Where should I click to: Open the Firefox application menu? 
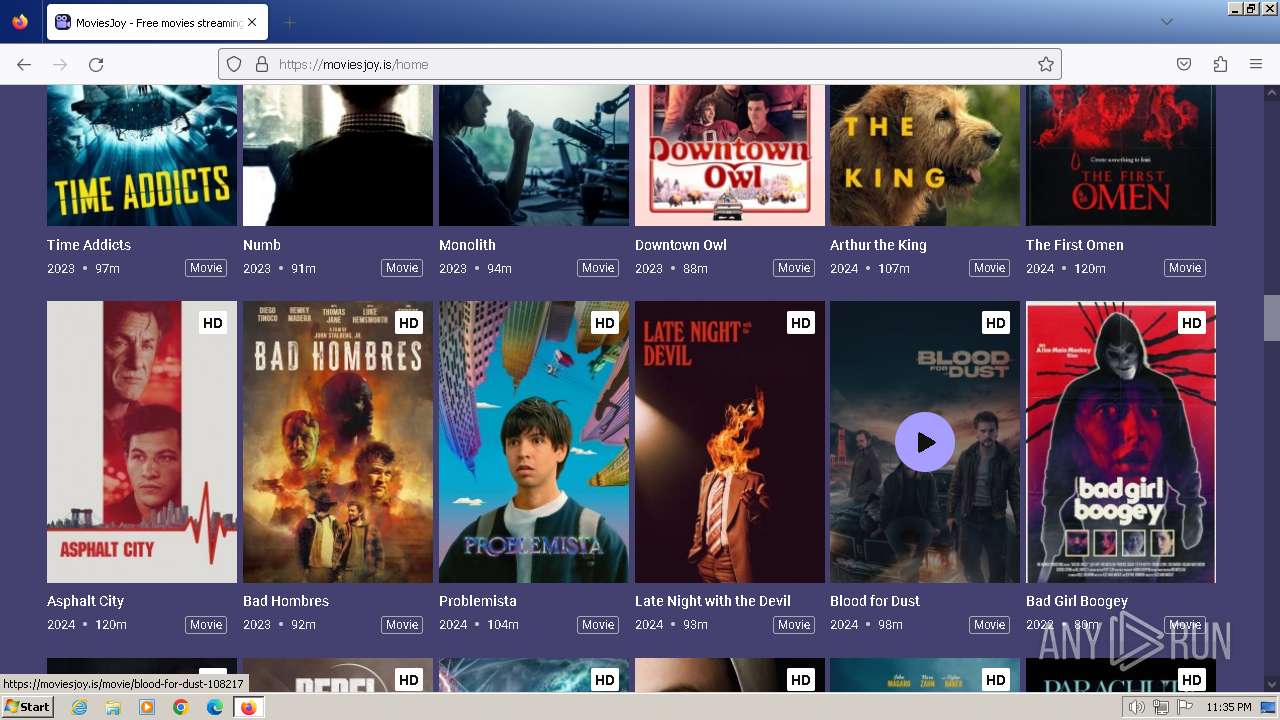point(1256,64)
